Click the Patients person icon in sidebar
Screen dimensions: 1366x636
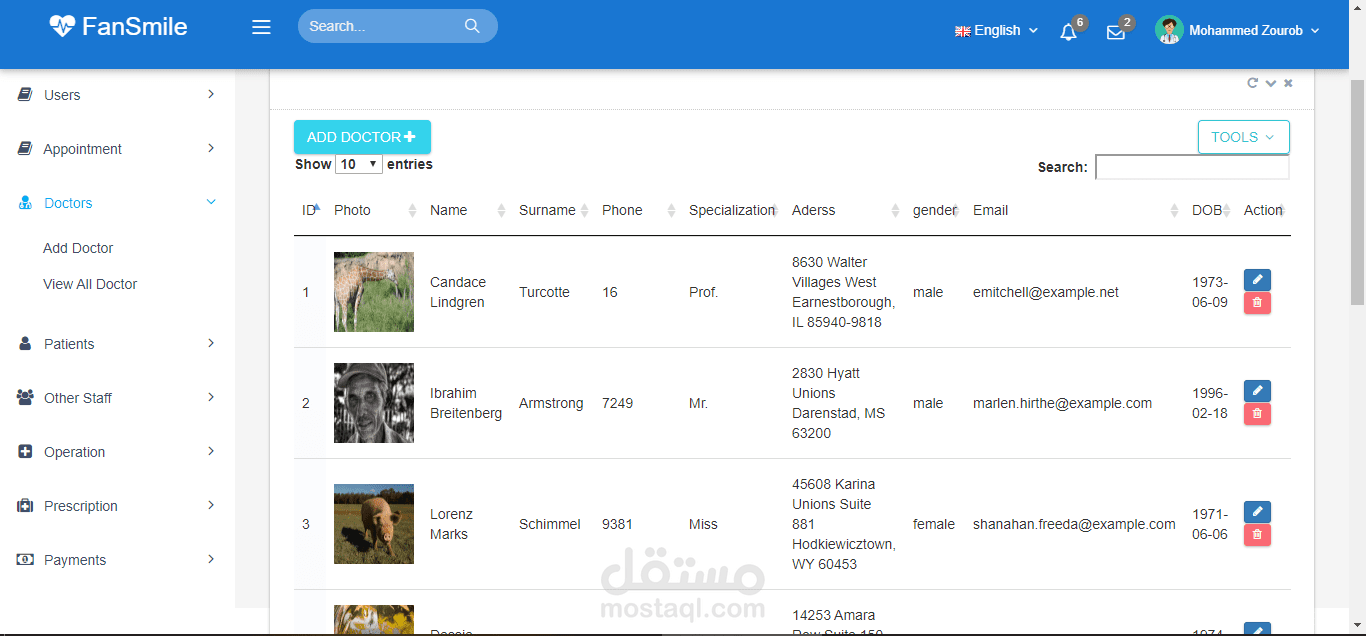(25, 343)
